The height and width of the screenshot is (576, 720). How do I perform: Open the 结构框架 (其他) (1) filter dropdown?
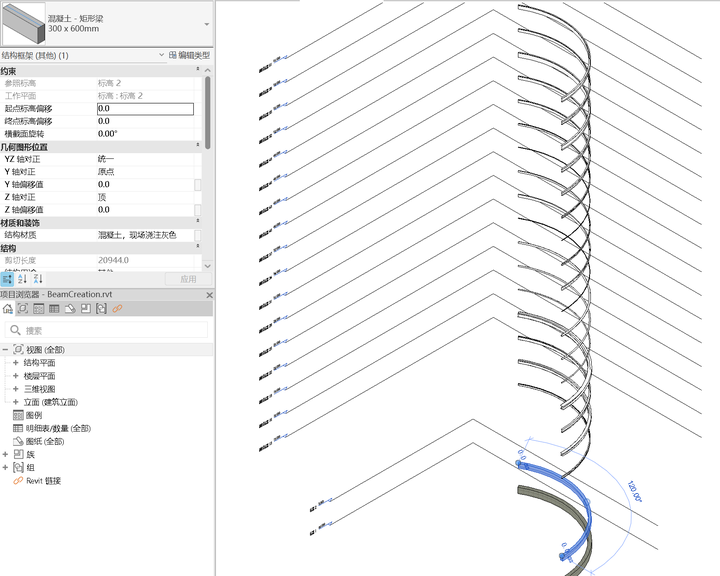(162, 55)
